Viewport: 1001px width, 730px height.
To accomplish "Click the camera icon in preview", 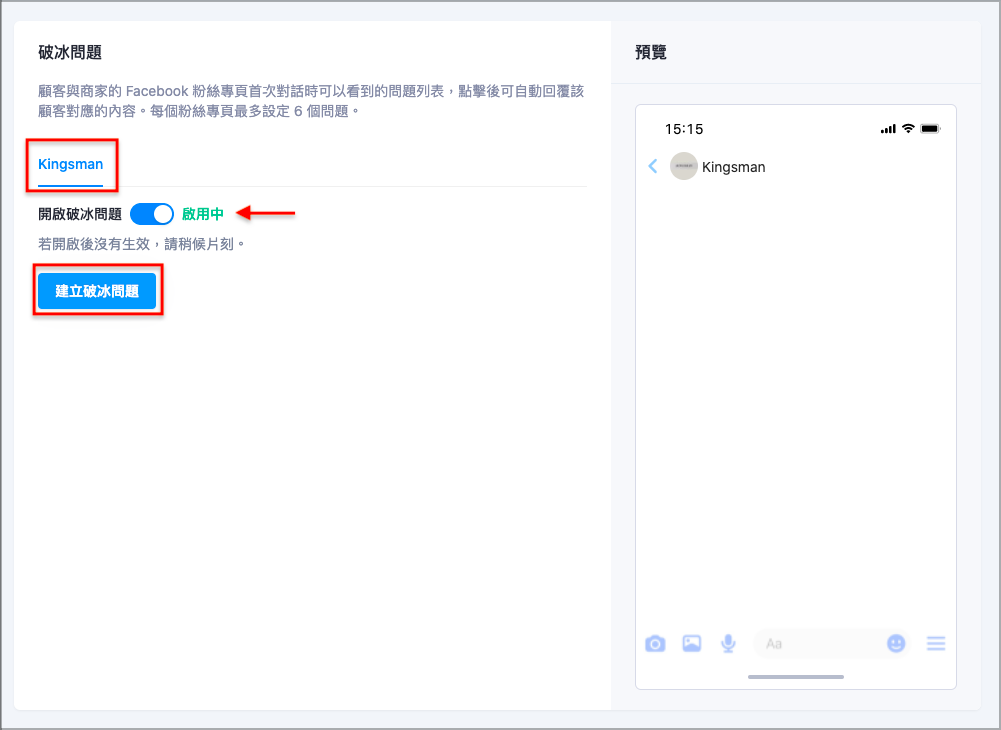I will 655,643.
